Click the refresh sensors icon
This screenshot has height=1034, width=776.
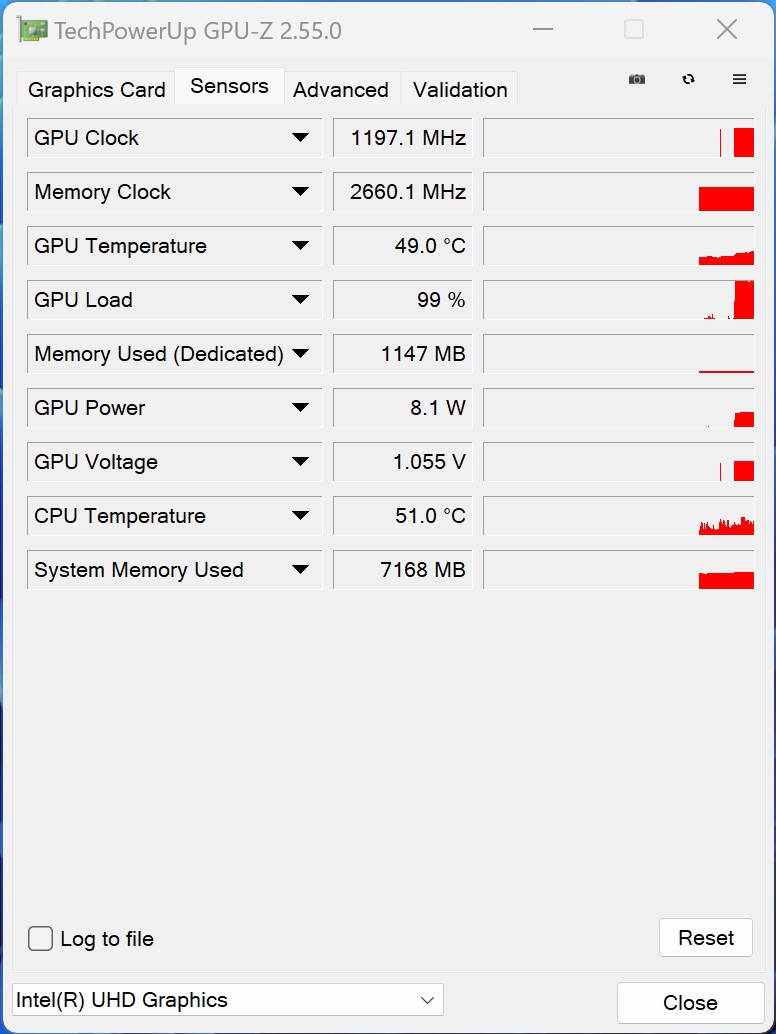[688, 79]
